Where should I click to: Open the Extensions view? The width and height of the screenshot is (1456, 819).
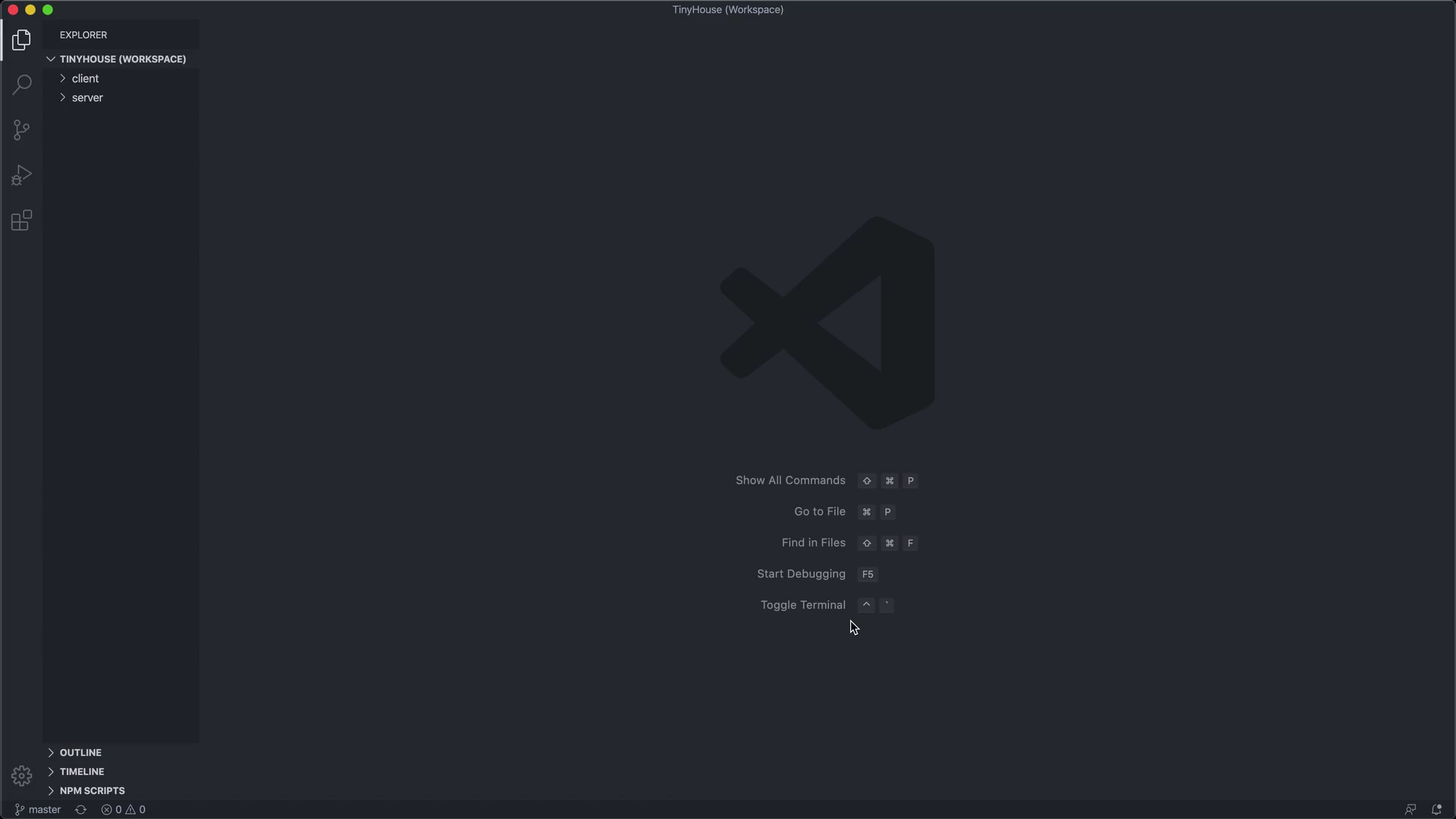point(22,220)
